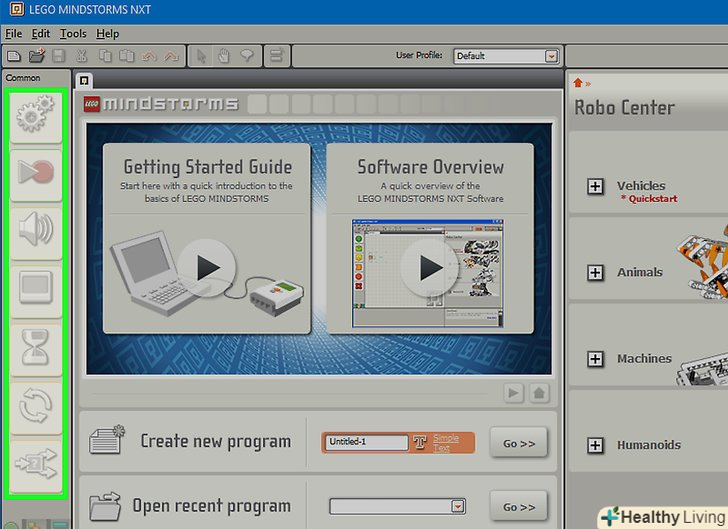Click the LEGO Mindstorms logo banner
The width and height of the screenshot is (728, 529).
(161, 104)
